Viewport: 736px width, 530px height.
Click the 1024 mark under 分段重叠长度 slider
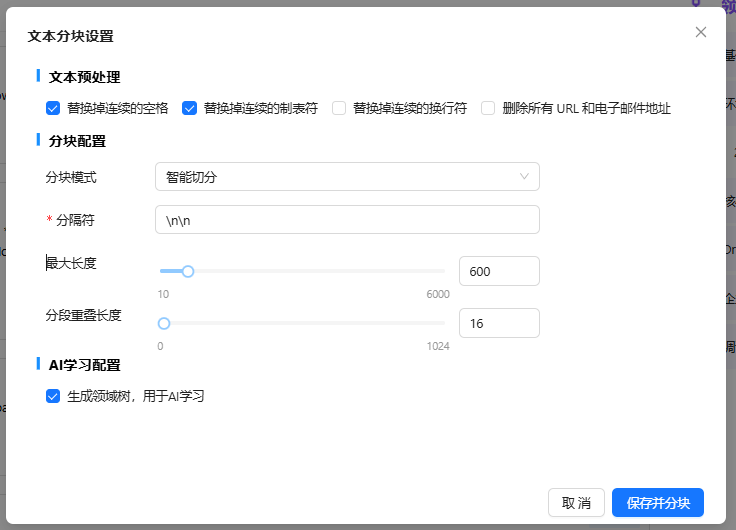[438, 346]
